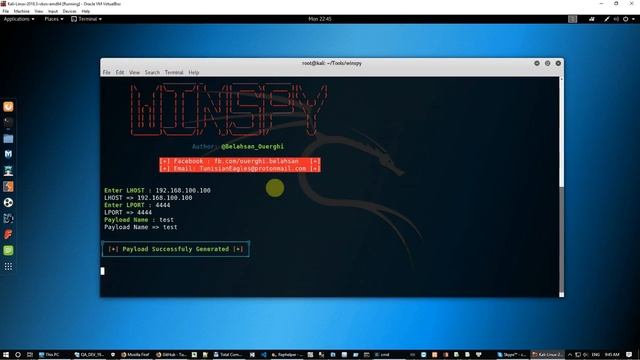Open the green notes dock icon
Image resolution: width=640 pixels, height=360 pixels.
coord(8,250)
